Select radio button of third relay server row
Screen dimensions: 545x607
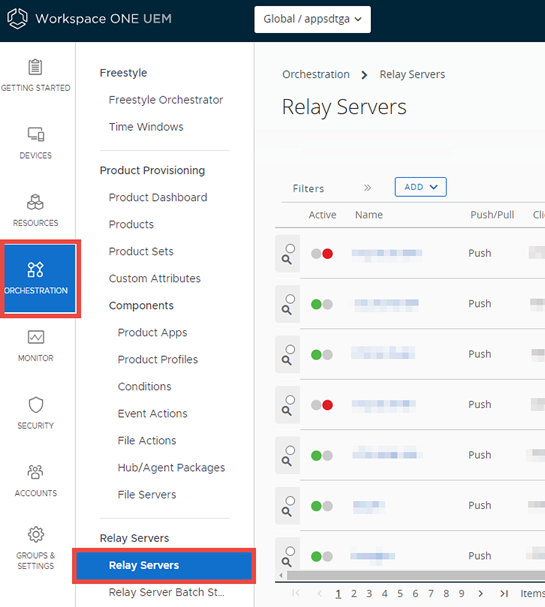pyautogui.click(x=290, y=349)
